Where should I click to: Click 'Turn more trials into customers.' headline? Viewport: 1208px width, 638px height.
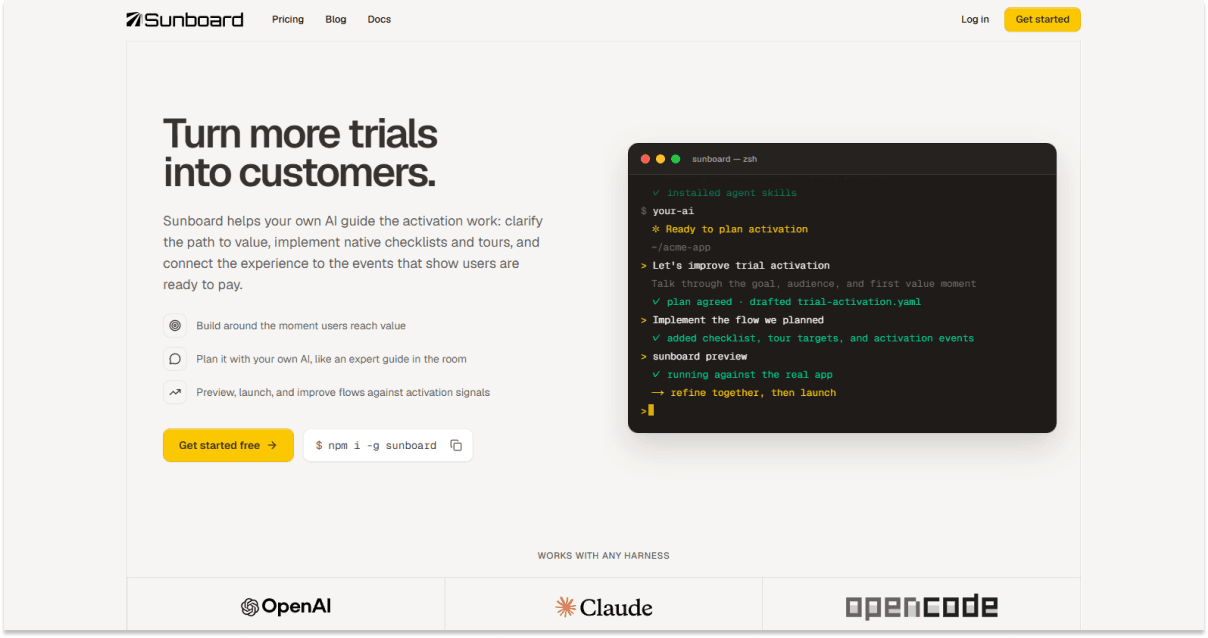pos(300,153)
